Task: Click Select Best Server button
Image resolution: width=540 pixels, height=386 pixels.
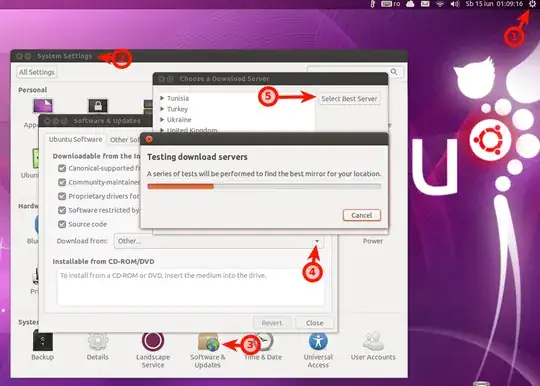Action: coord(349,99)
